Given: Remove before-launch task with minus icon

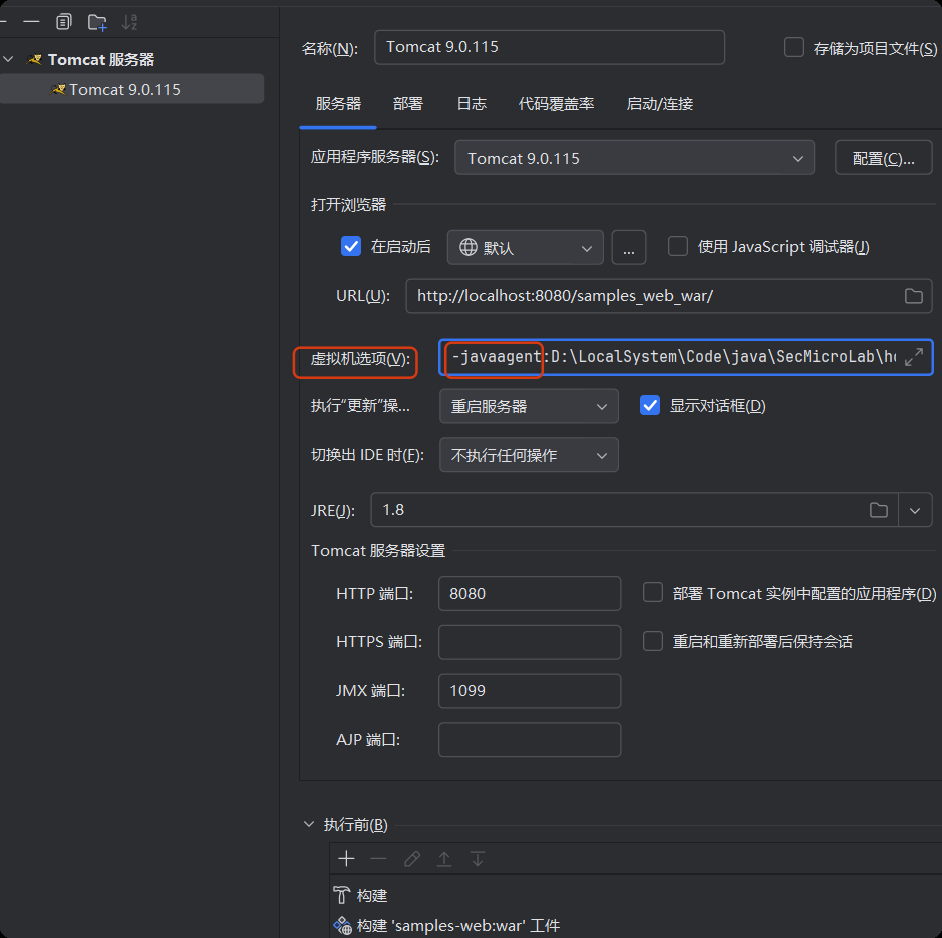Looking at the screenshot, I should [x=378, y=858].
